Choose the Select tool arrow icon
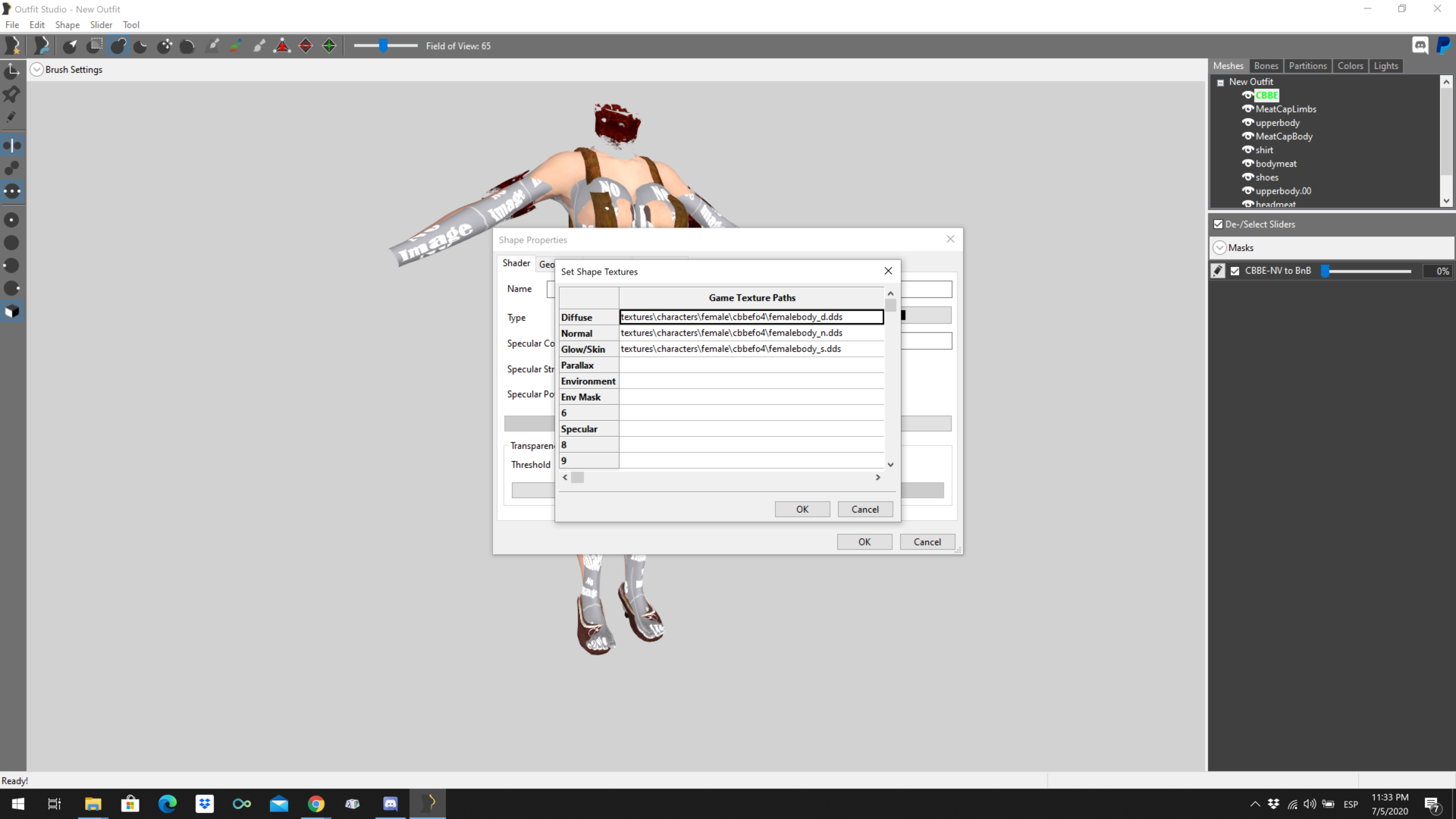Image resolution: width=1456 pixels, height=819 pixels. coord(71,46)
